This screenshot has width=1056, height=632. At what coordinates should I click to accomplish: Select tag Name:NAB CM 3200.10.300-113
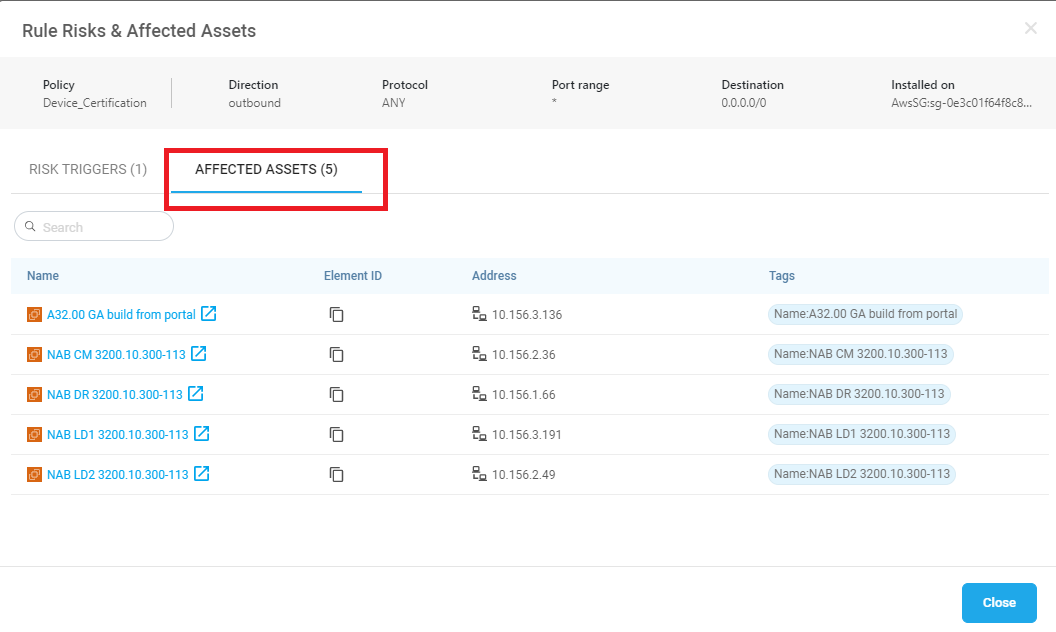pyautogui.click(x=860, y=354)
